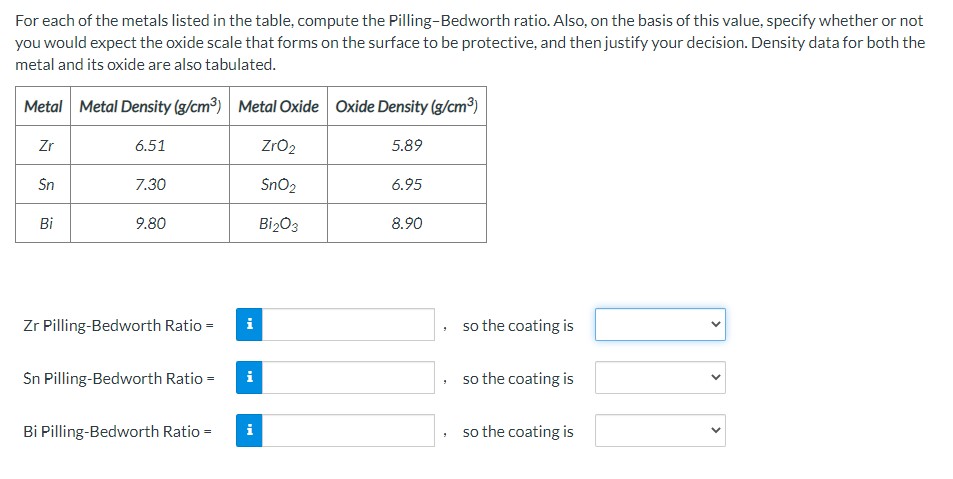The width and height of the screenshot is (953, 479).
Task: Click the Oxide Density column header
Action: [407, 106]
